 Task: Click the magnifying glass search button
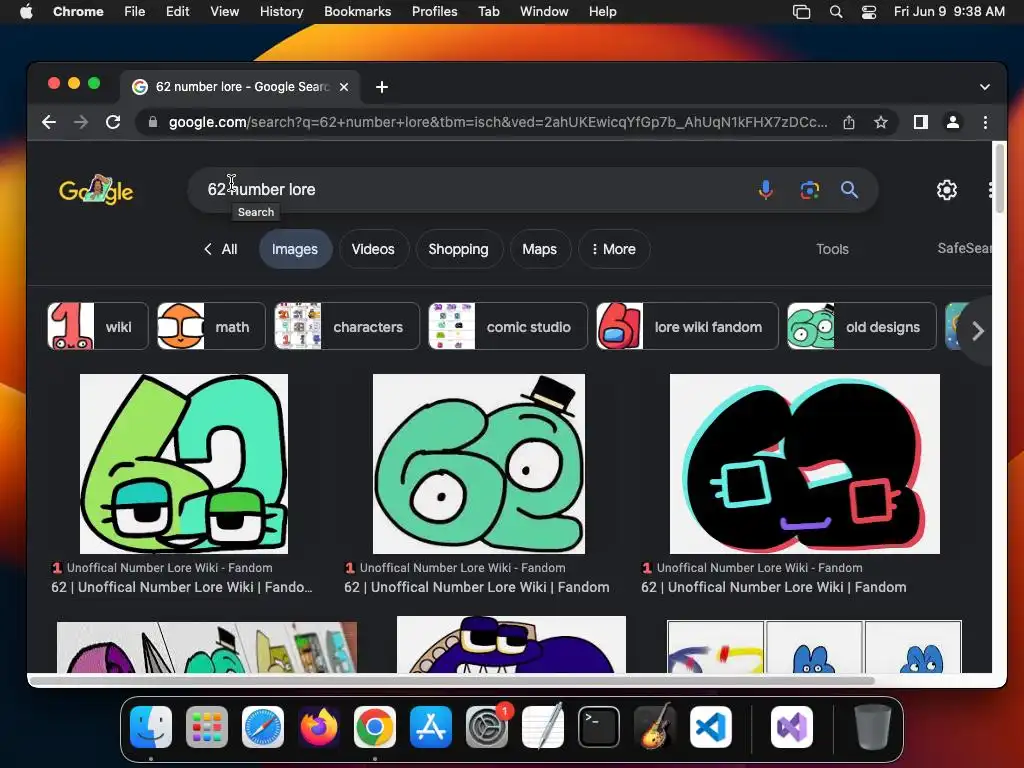click(x=850, y=190)
